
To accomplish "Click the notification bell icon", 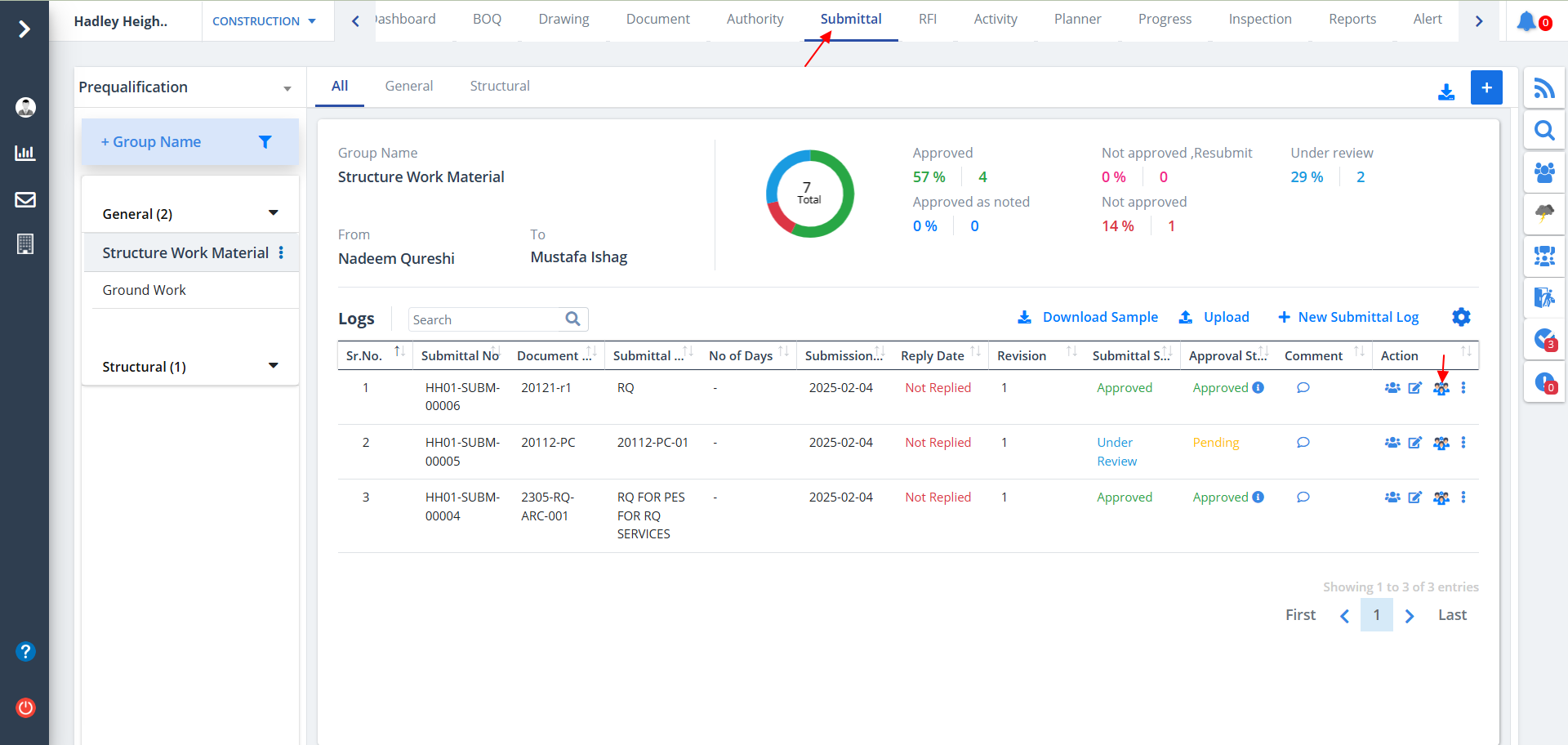I will click(x=1526, y=21).
